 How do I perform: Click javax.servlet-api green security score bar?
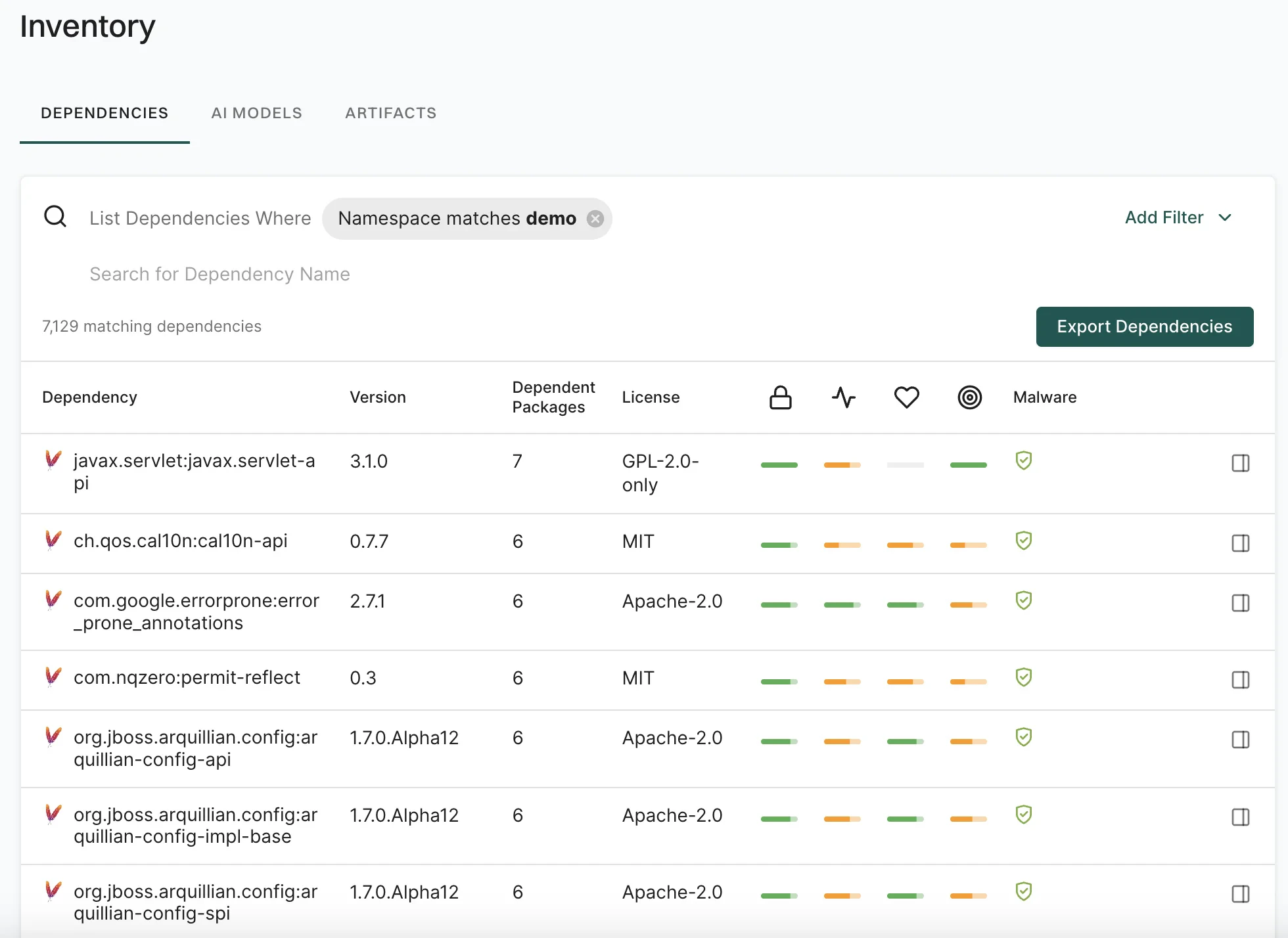point(779,465)
